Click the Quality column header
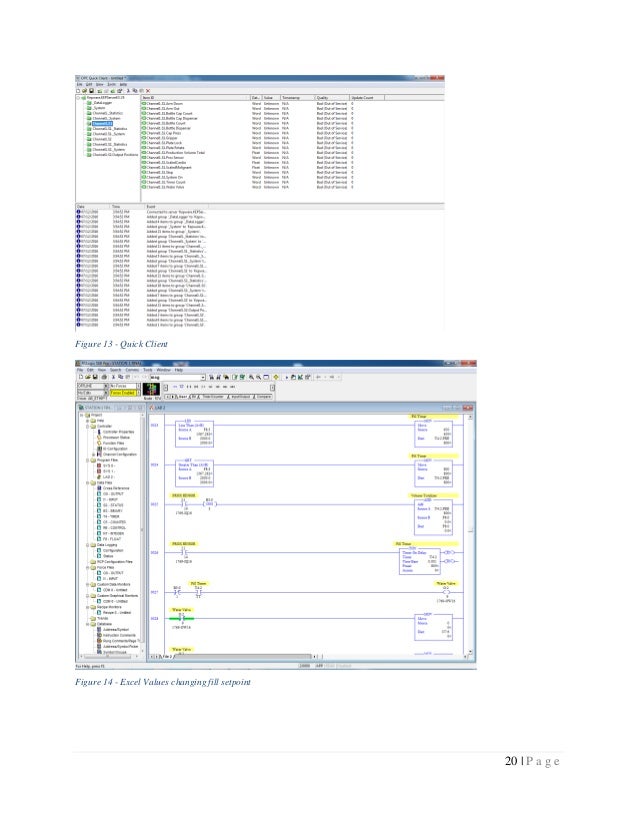The height and width of the screenshot is (826, 638). (332, 97)
